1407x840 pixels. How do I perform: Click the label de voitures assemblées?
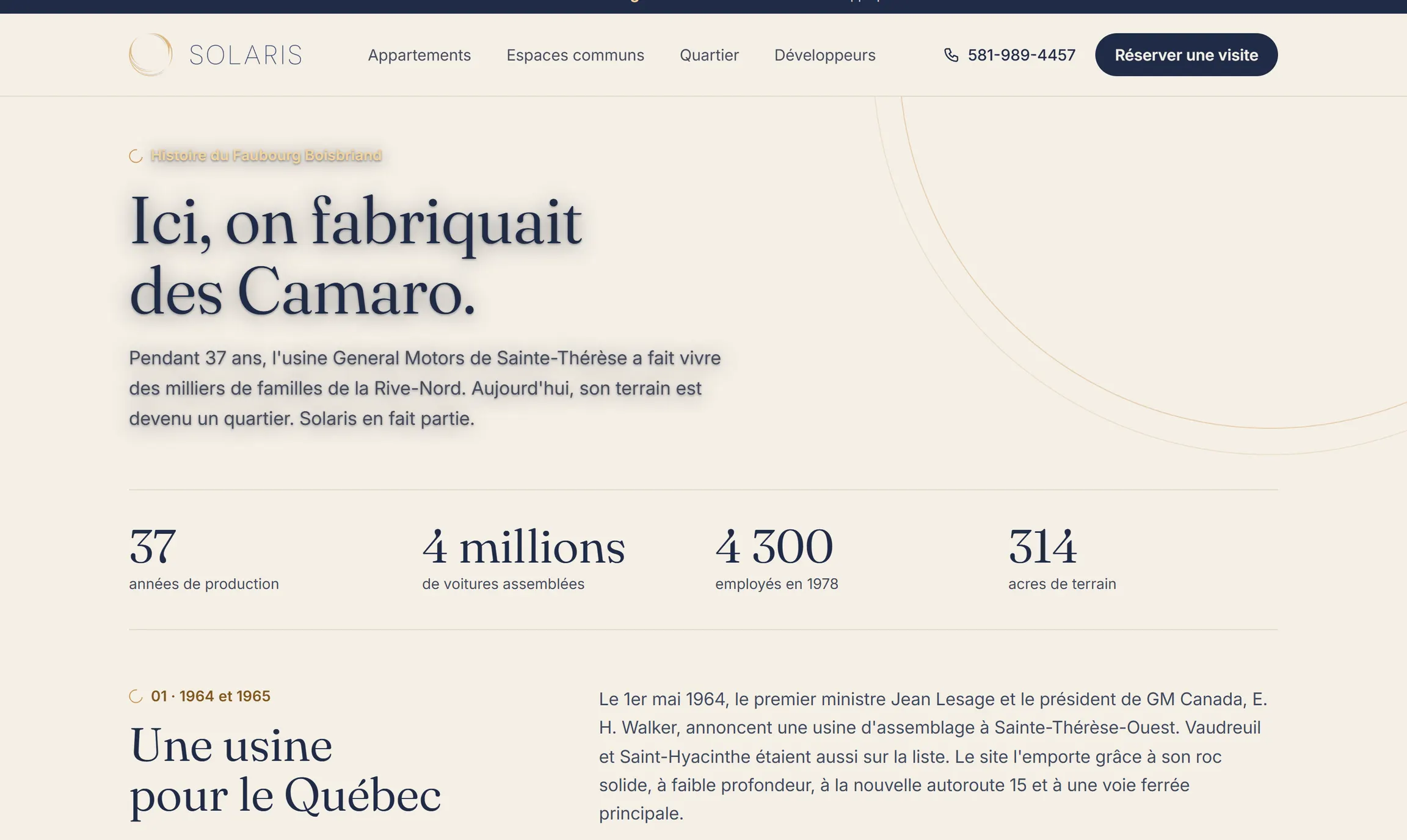pos(503,584)
